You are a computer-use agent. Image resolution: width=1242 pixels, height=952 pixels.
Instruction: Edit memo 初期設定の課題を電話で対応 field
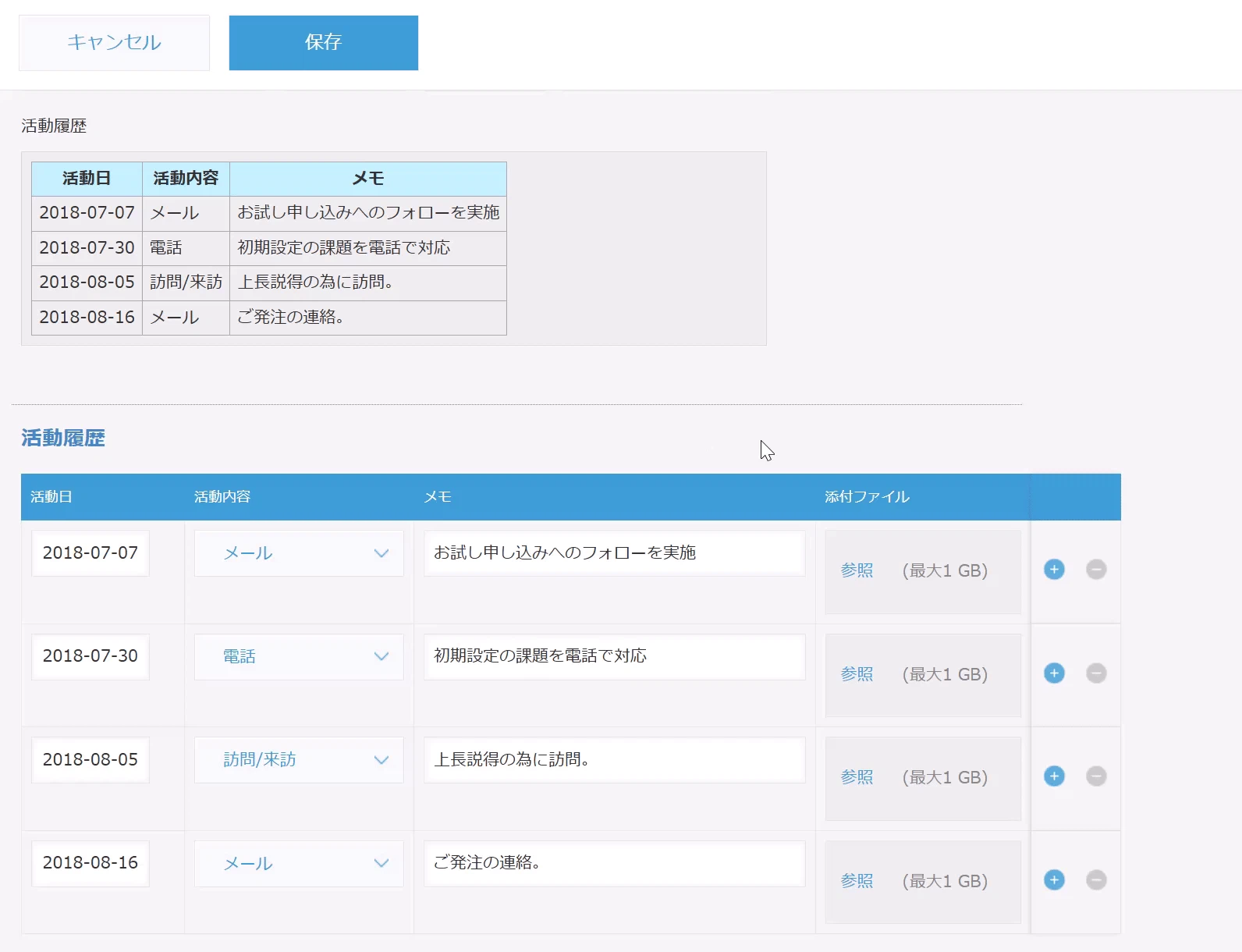615,656
